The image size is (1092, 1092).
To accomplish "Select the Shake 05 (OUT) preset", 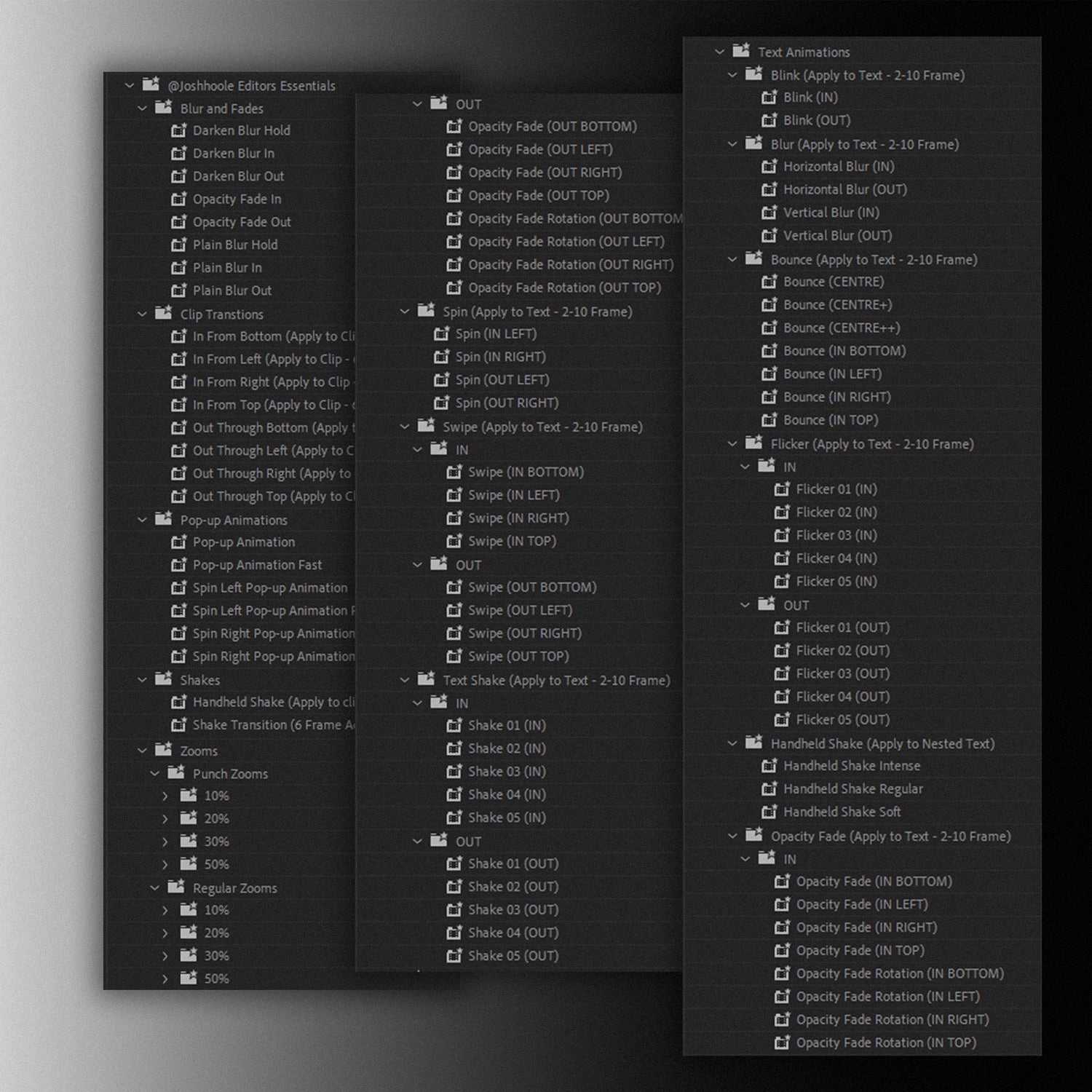I will 513,956.
